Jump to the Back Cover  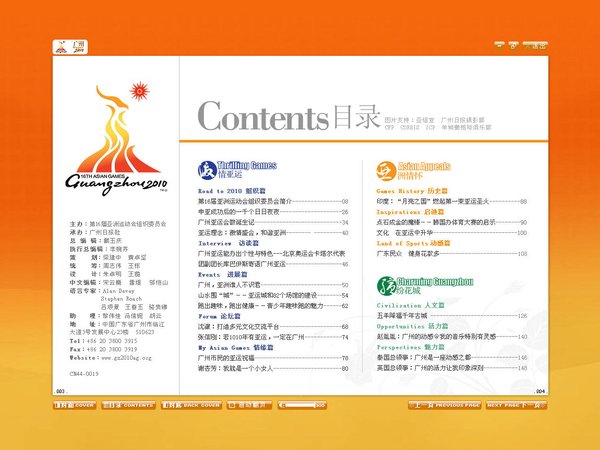pyautogui.click(x=191, y=405)
